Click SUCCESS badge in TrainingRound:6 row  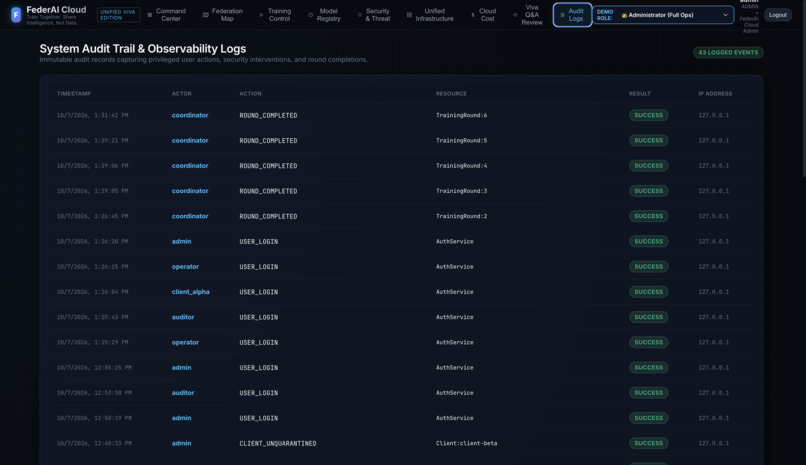coord(648,115)
